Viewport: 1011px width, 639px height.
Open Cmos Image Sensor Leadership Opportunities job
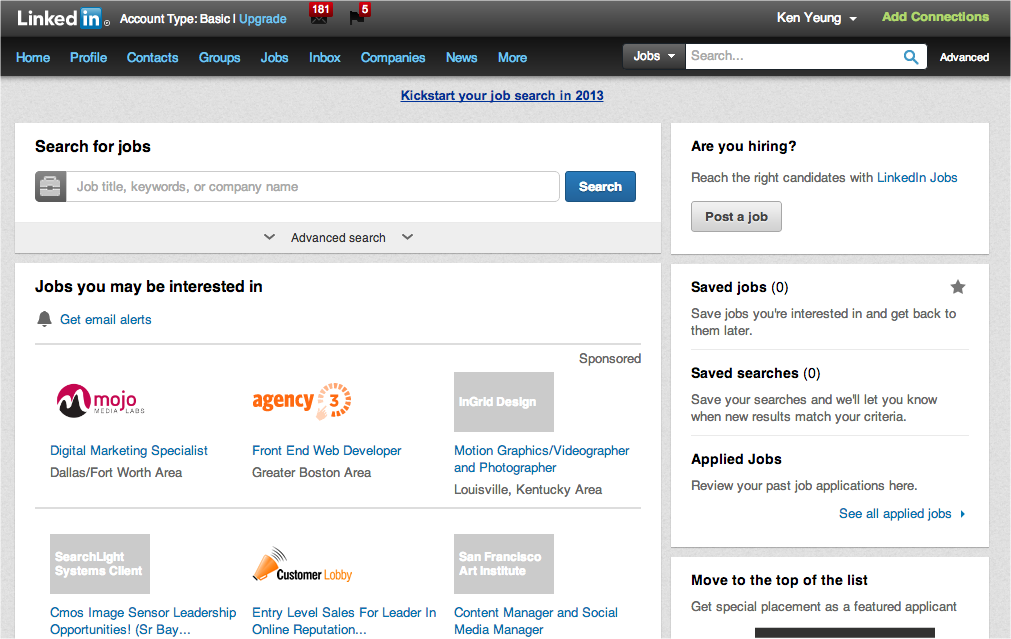coord(143,621)
